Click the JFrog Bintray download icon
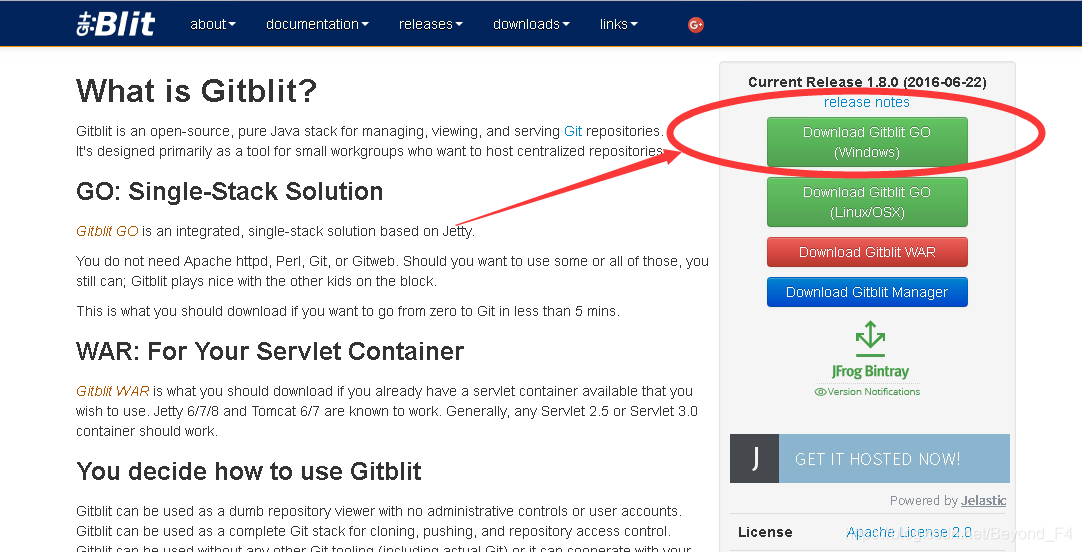Screen dimensions: 1082x552 pos(870,338)
